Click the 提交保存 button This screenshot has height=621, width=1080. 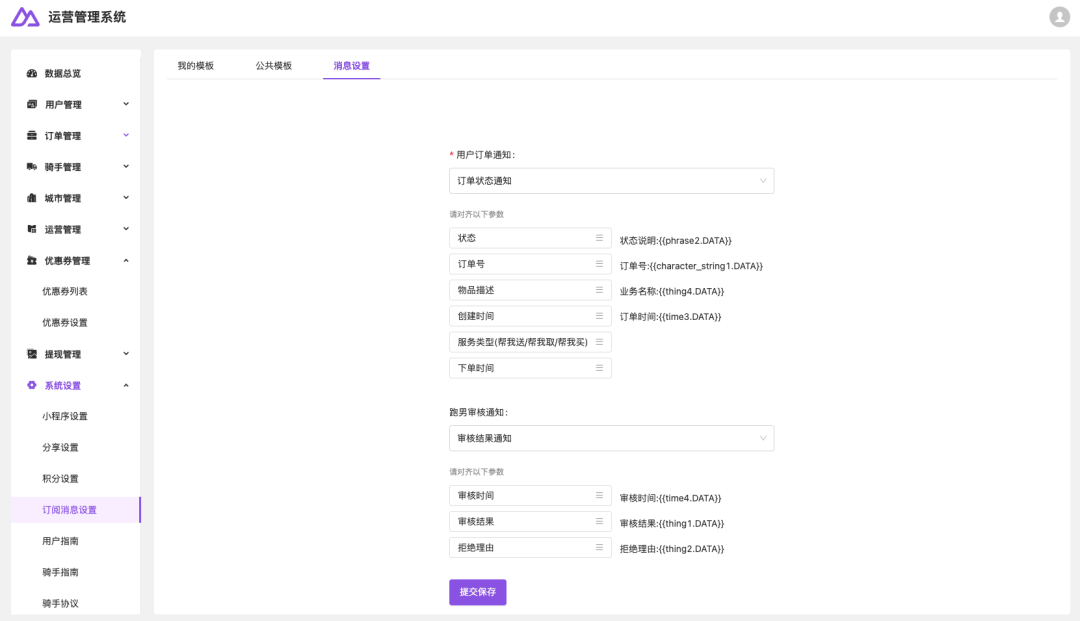click(477, 592)
